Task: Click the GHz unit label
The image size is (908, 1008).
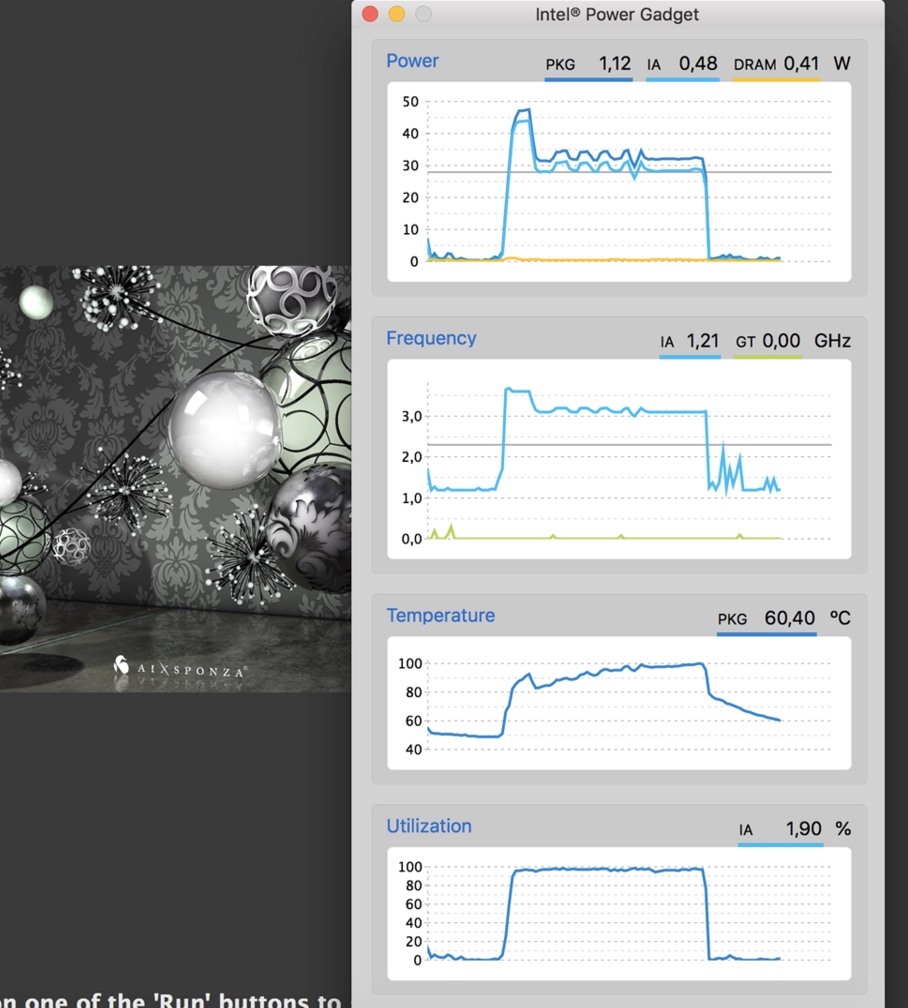Action: click(x=832, y=341)
